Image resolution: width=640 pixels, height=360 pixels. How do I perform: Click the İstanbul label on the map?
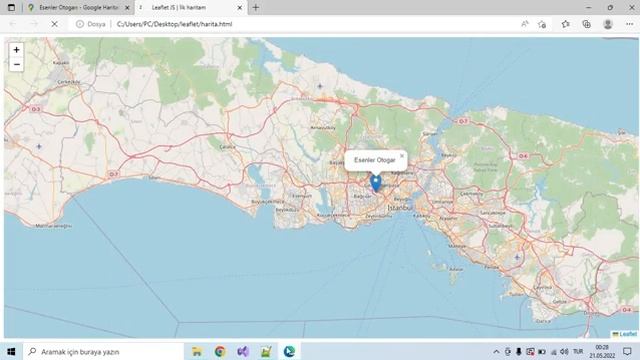400,208
